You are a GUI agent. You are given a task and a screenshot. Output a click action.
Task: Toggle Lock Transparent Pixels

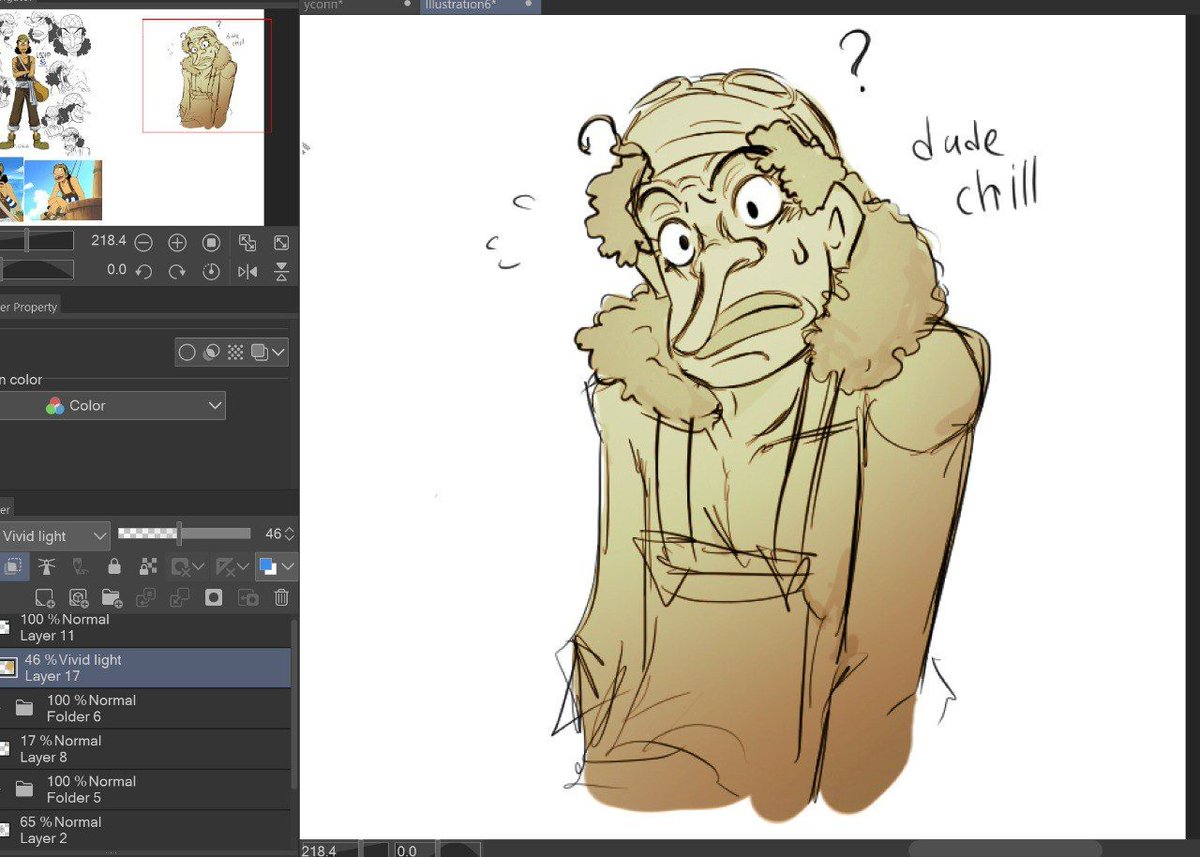pyautogui.click(x=148, y=567)
